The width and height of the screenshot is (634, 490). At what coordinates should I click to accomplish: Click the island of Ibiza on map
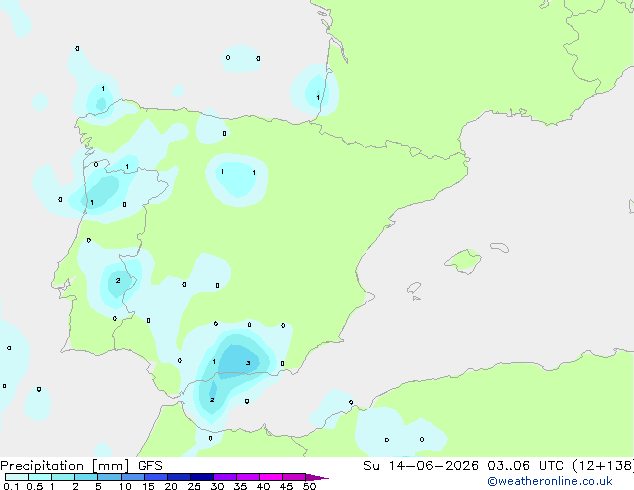[414, 288]
